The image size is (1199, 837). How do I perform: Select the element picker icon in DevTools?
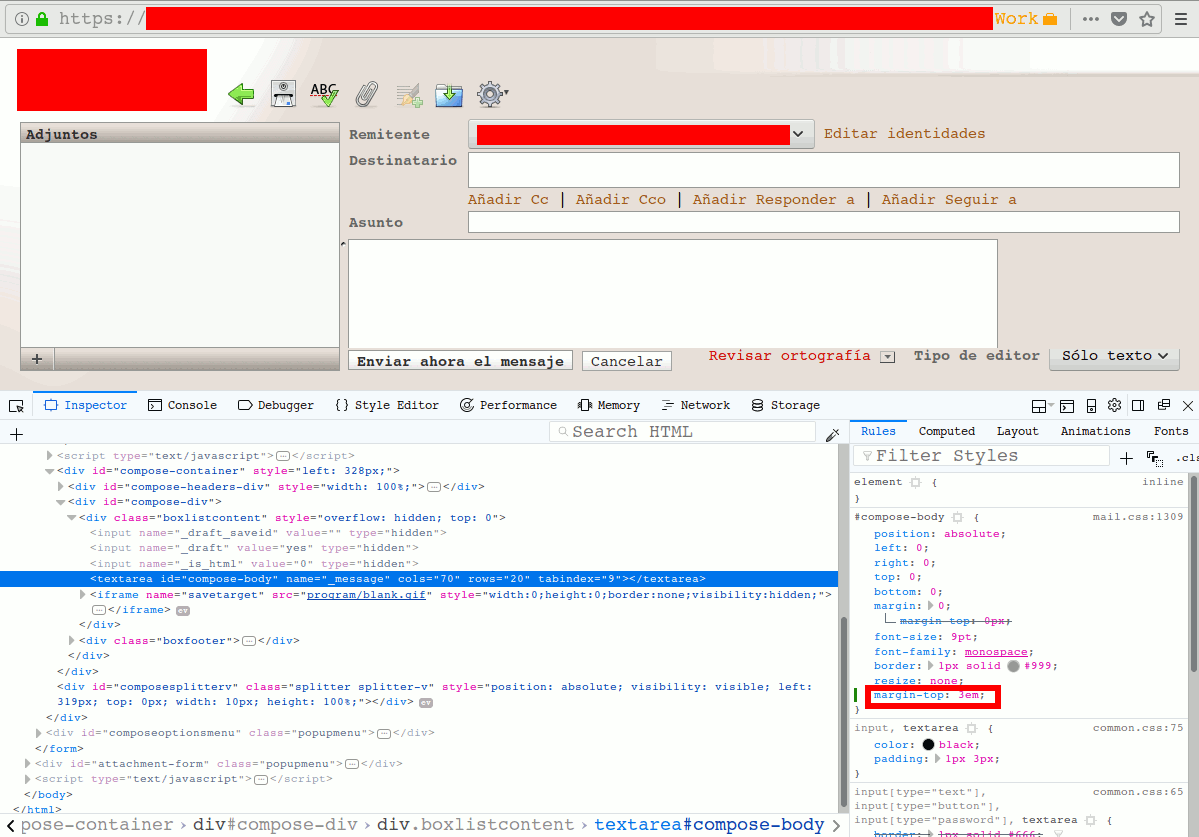tap(15, 405)
